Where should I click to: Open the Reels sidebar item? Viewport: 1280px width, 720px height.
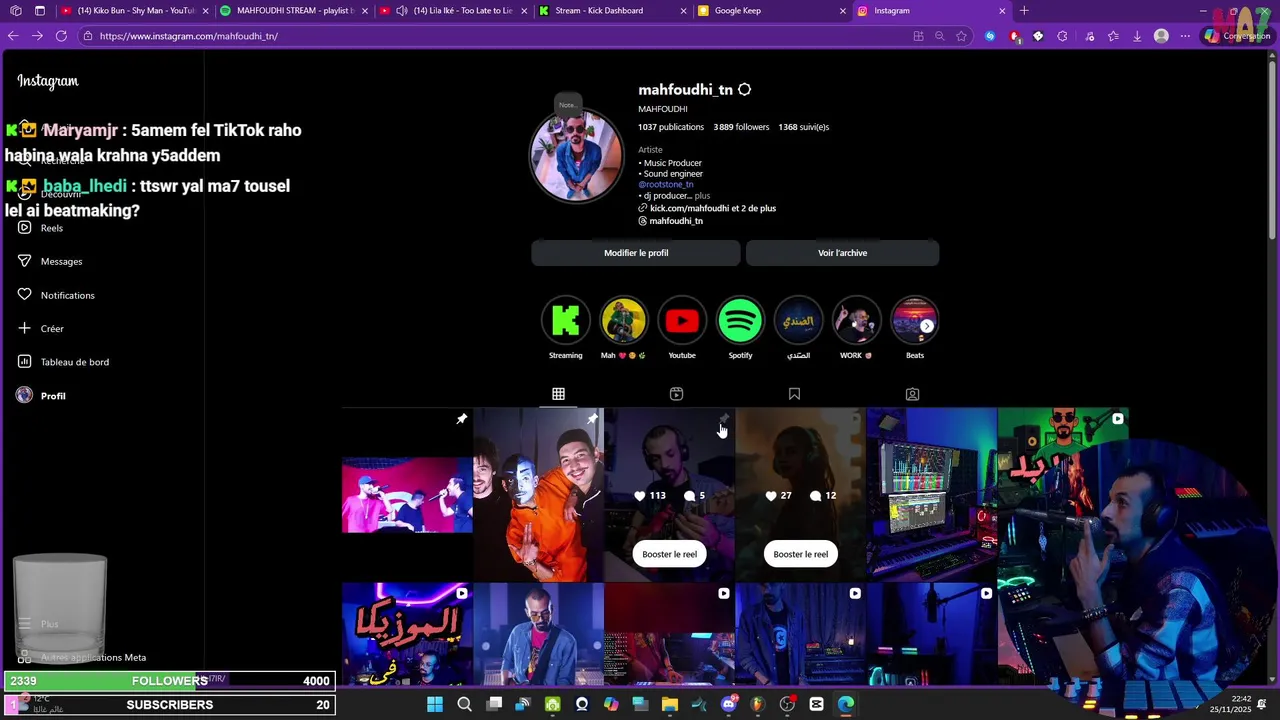(x=40, y=228)
